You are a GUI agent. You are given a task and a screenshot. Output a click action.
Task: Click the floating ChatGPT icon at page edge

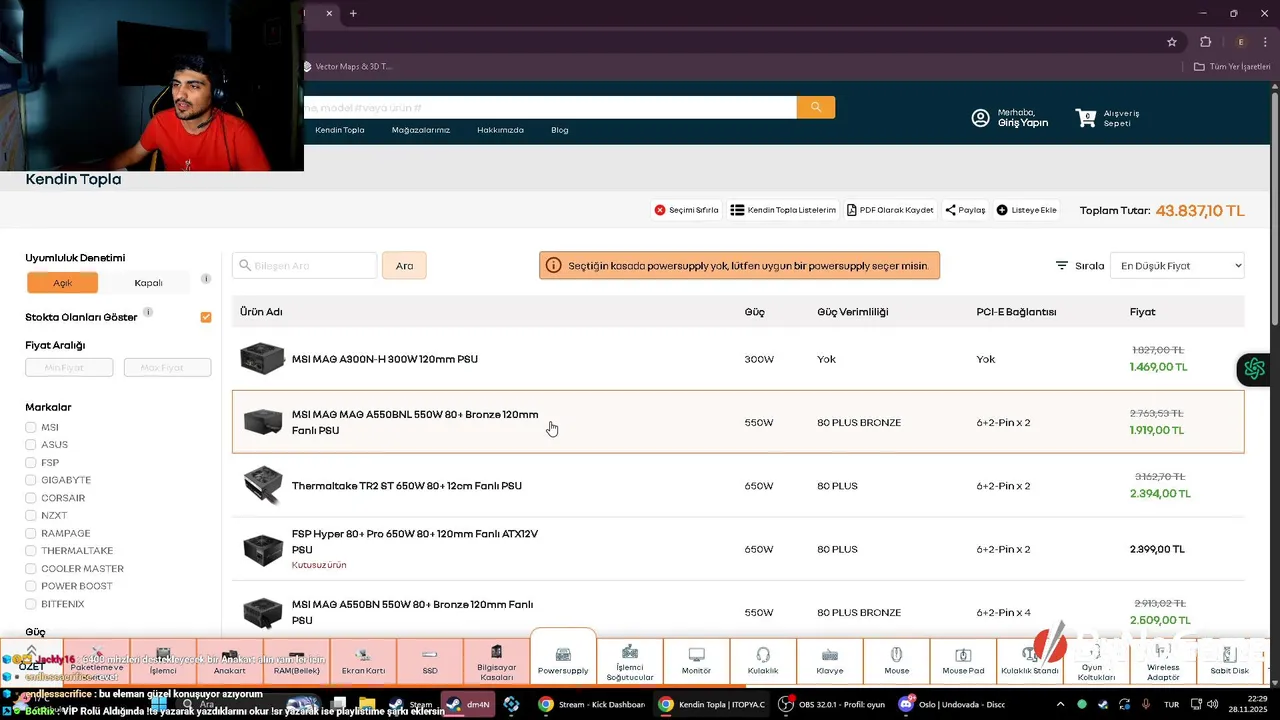tap(1254, 369)
